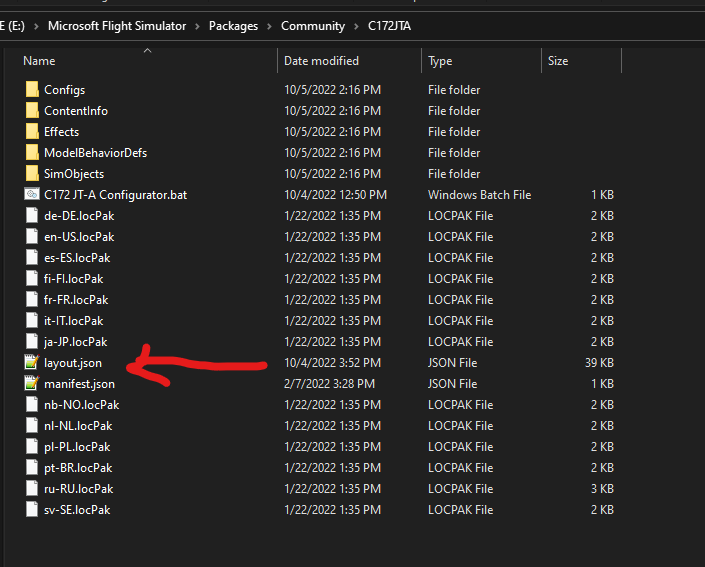Screen dimensions: 705x567
Task: Click the fr-FR.locPak file icon
Action: pyautogui.click(x=32, y=299)
